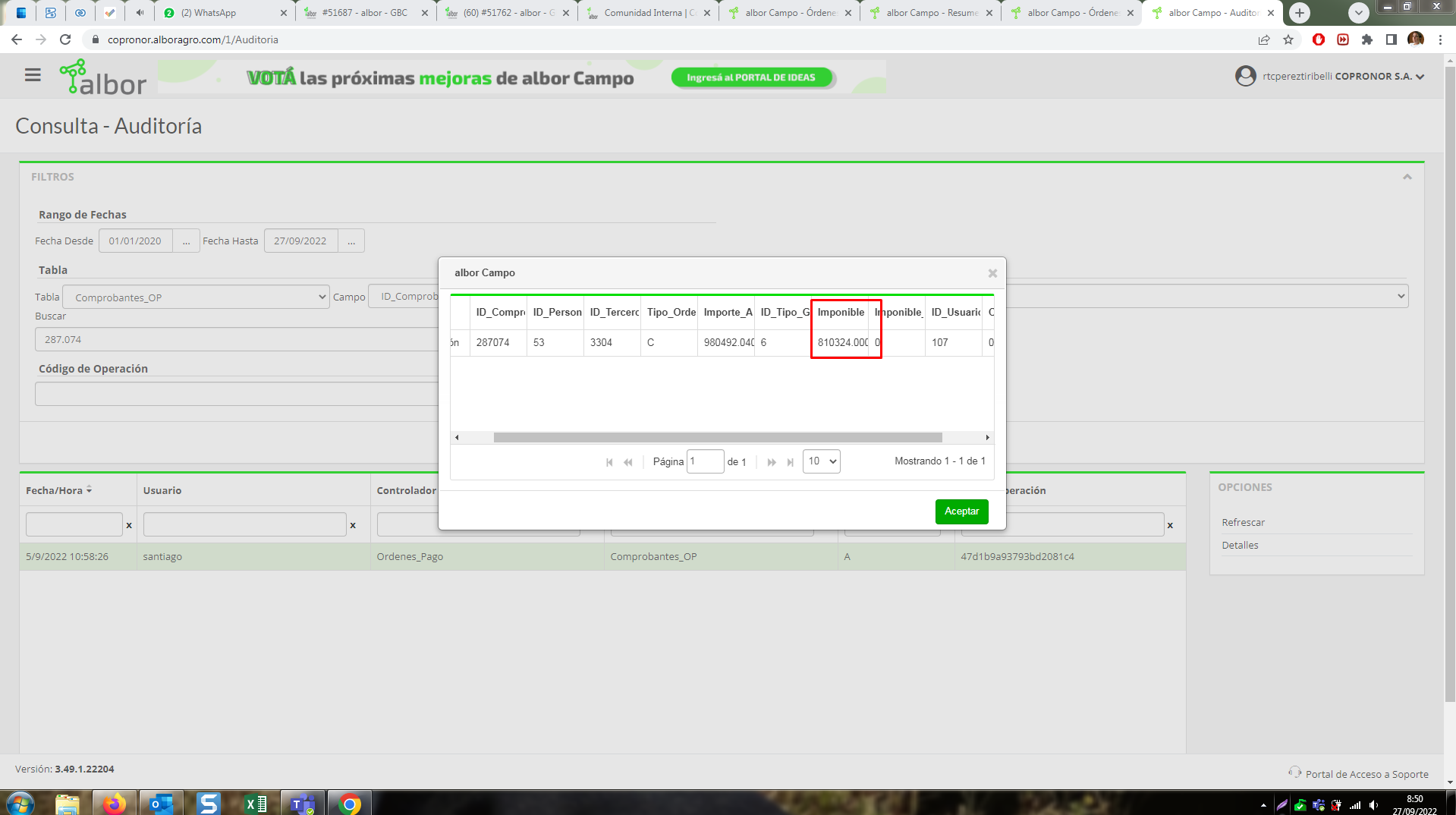
Task: Open Outlook from the taskbar
Action: [162, 803]
